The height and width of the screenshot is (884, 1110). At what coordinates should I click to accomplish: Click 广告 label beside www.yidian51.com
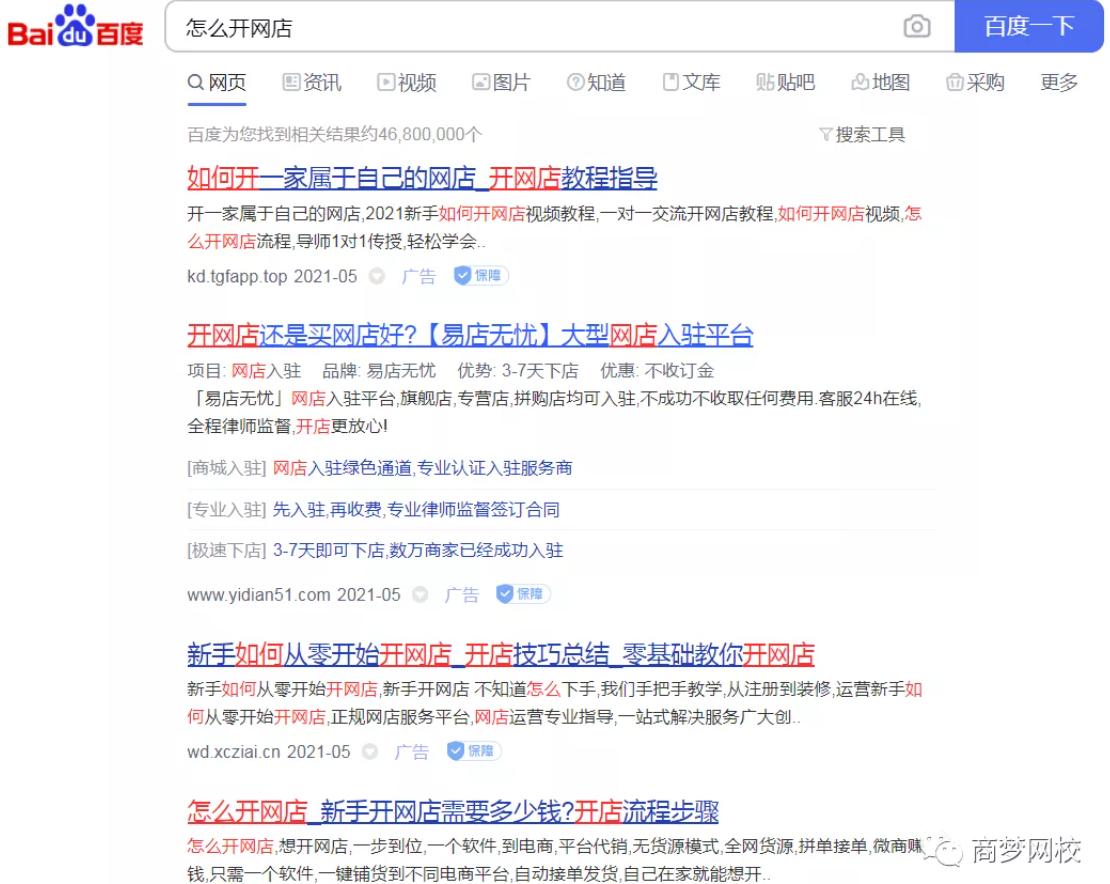(462, 595)
